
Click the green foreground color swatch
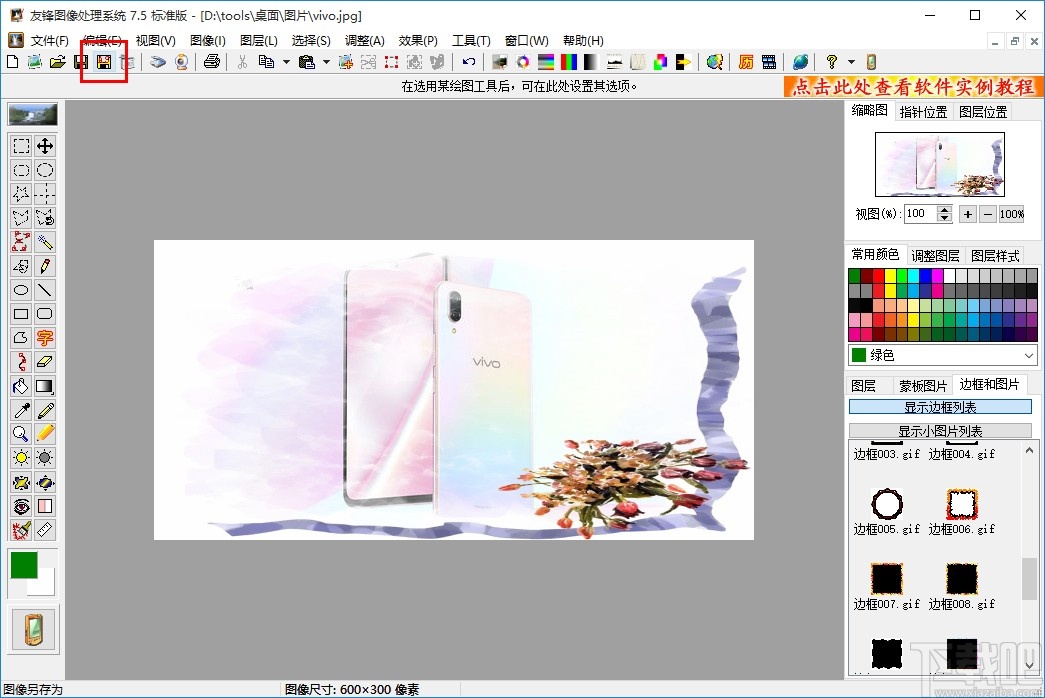[x=24, y=564]
